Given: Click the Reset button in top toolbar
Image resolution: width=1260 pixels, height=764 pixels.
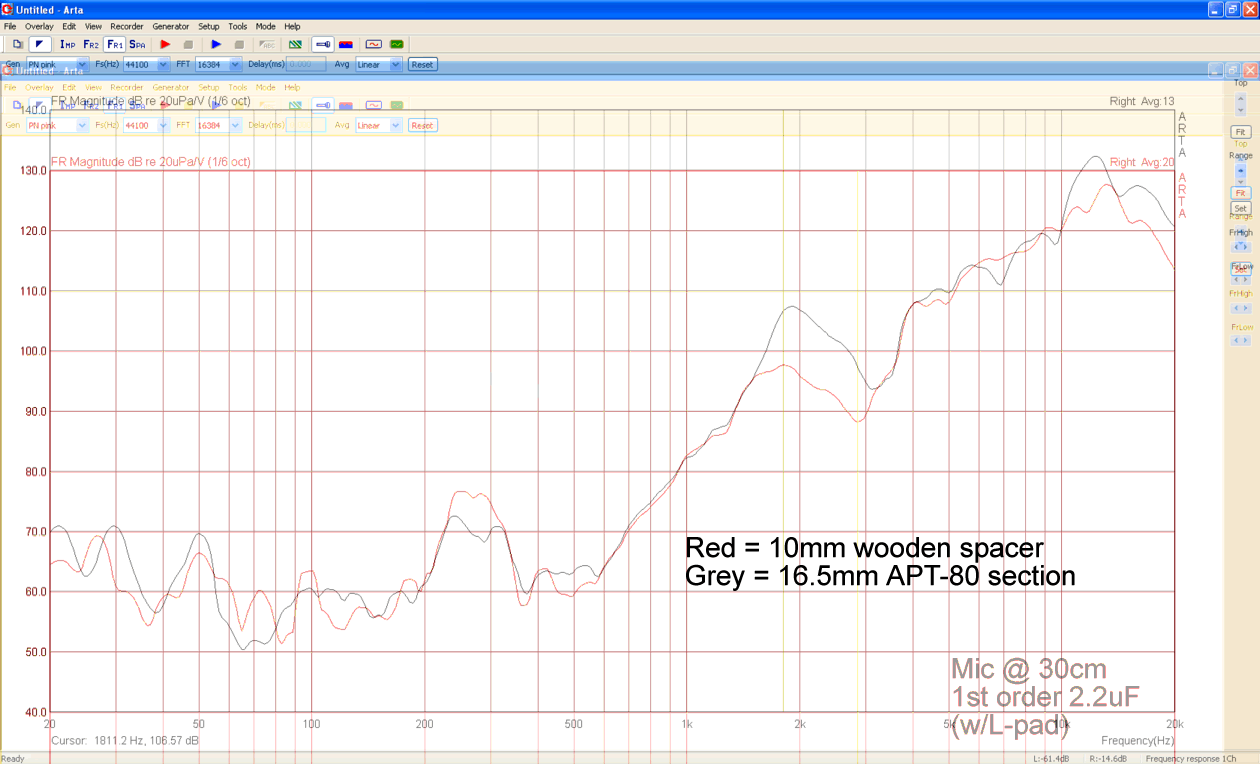Looking at the screenshot, I should [x=422, y=64].
